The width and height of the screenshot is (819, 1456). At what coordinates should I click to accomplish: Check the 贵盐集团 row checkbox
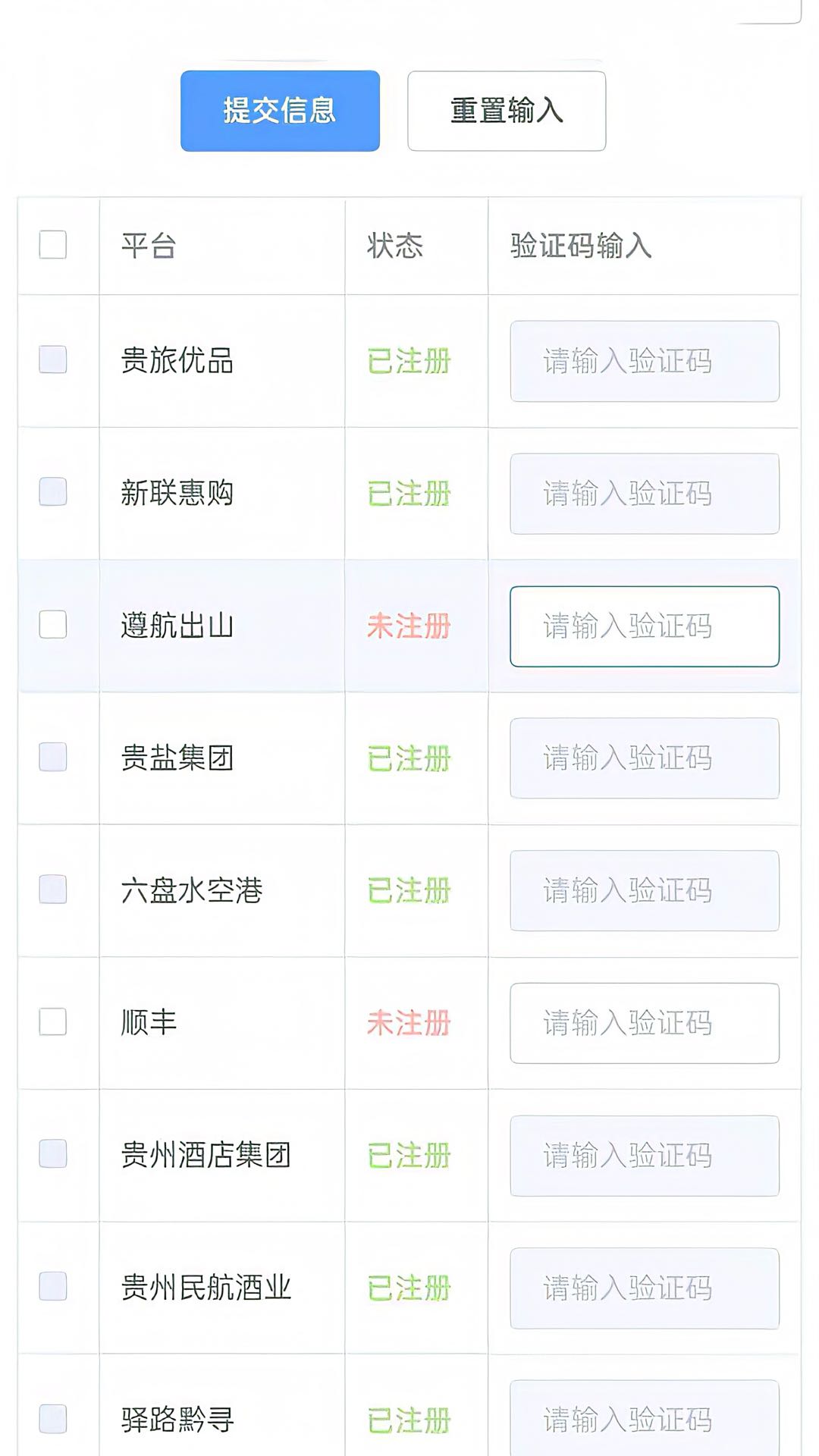point(53,757)
